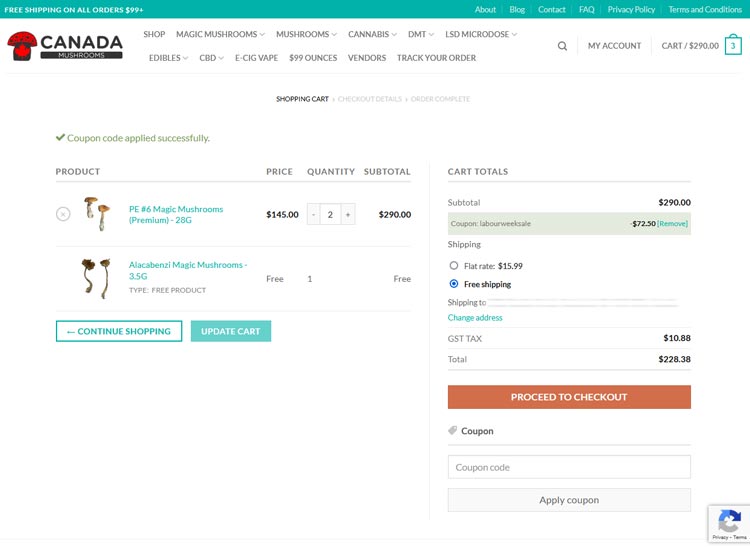The height and width of the screenshot is (549, 750).
Task: Open the LSD Microdose dropdown menu
Action: (481, 34)
